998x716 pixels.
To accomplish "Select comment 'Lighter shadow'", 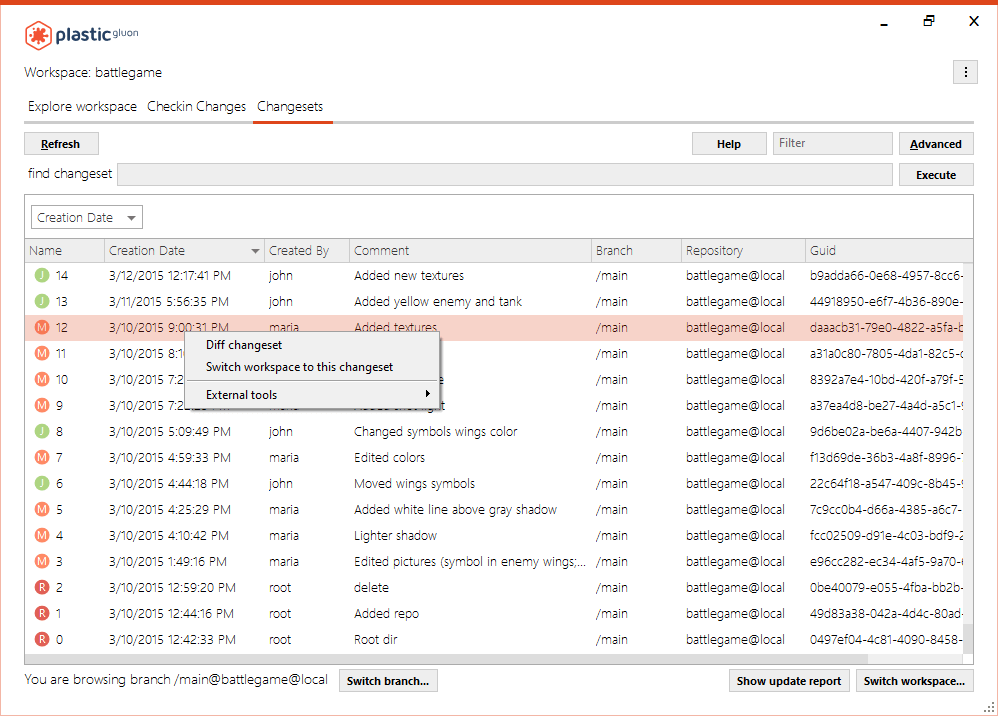I will click(x=395, y=536).
